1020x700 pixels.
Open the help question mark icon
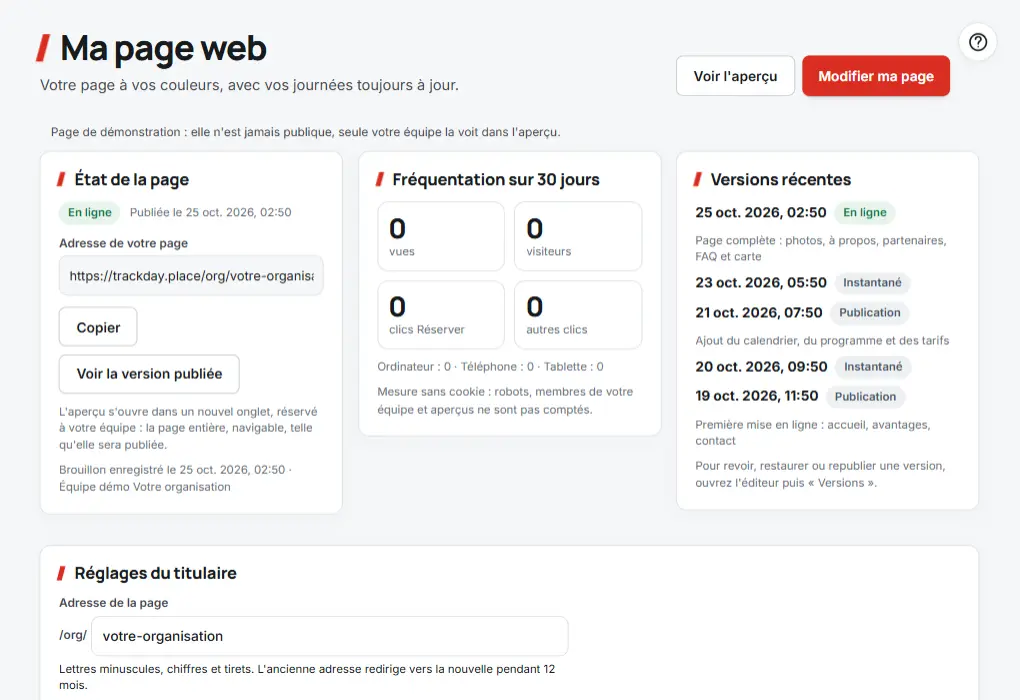tap(978, 42)
